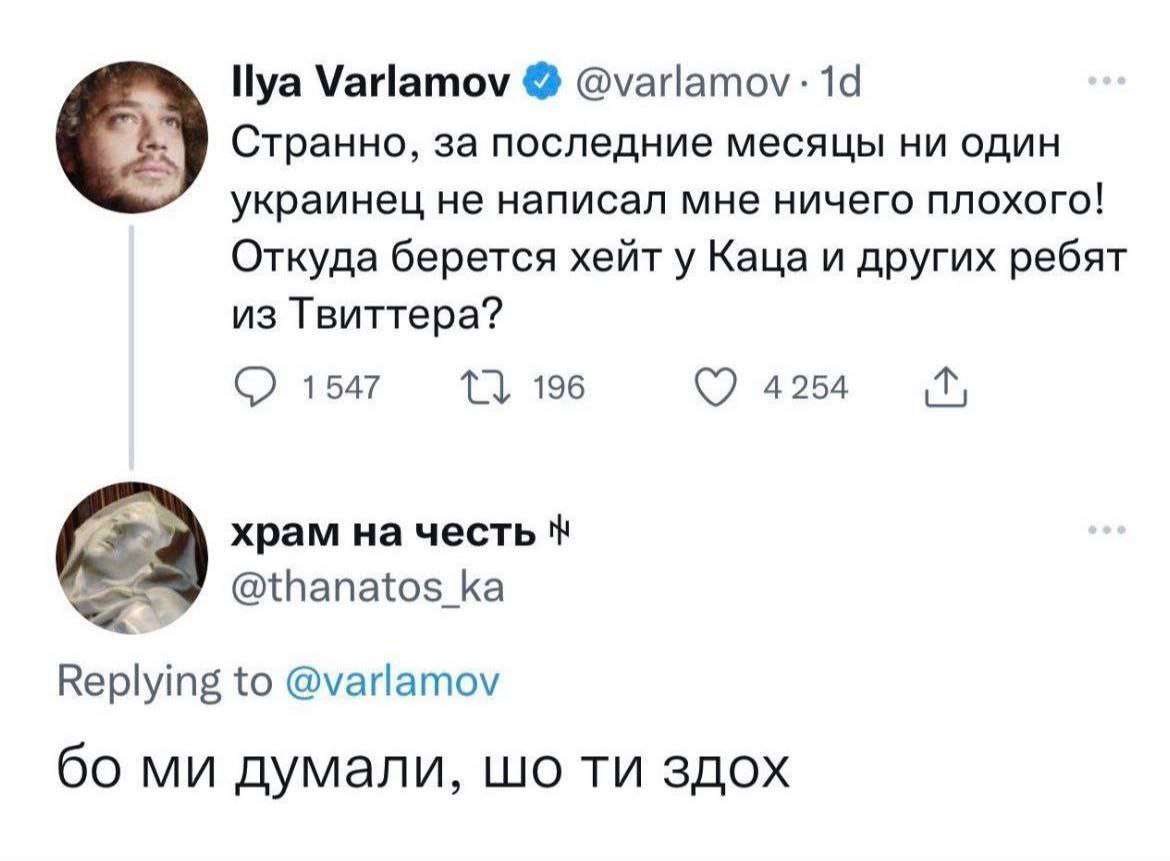The image size is (1170, 861).
Task: Open the three-dot menu on Ilya Varlamov's tweet
Action: pyautogui.click(x=1107, y=81)
